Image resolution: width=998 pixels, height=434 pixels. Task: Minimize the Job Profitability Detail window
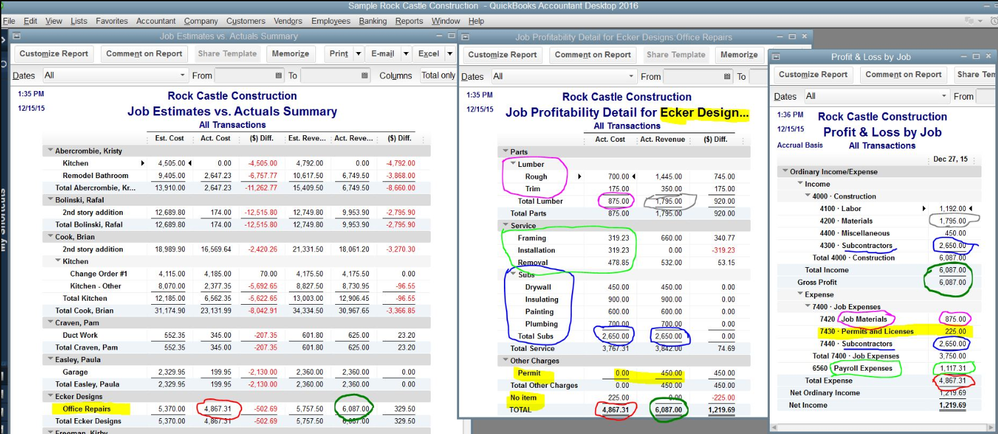780,38
